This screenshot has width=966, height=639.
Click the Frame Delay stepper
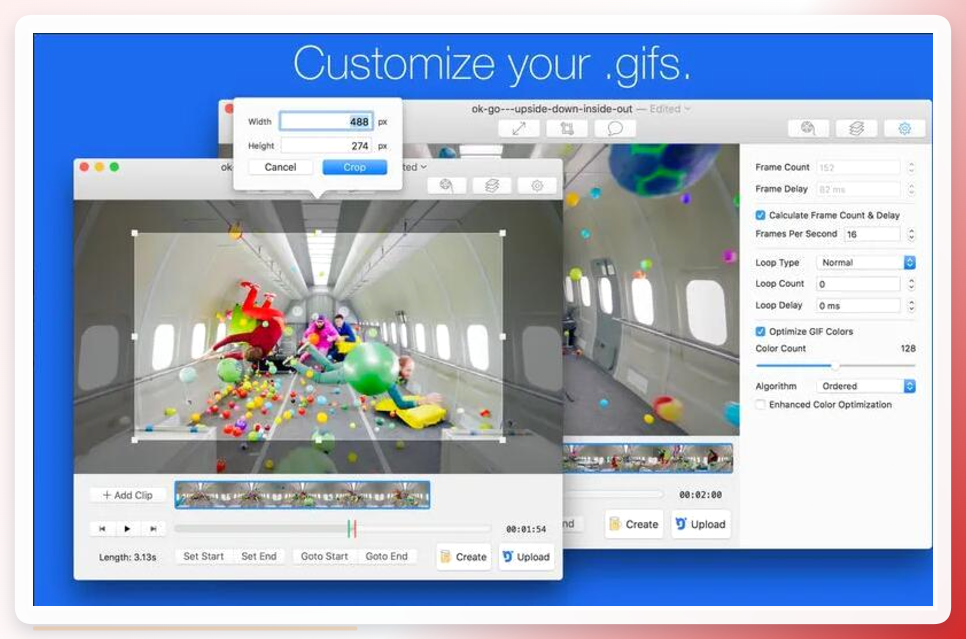click(x=911, y=189)
